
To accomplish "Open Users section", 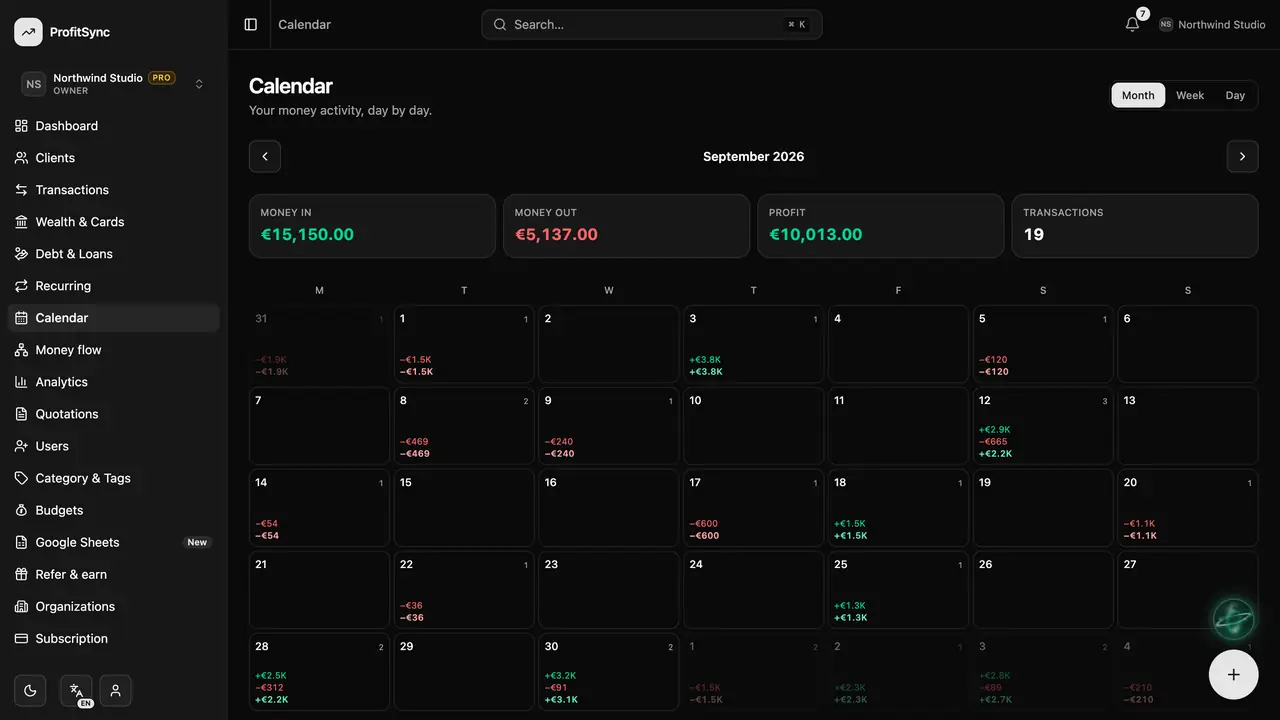I will [114, 446].
